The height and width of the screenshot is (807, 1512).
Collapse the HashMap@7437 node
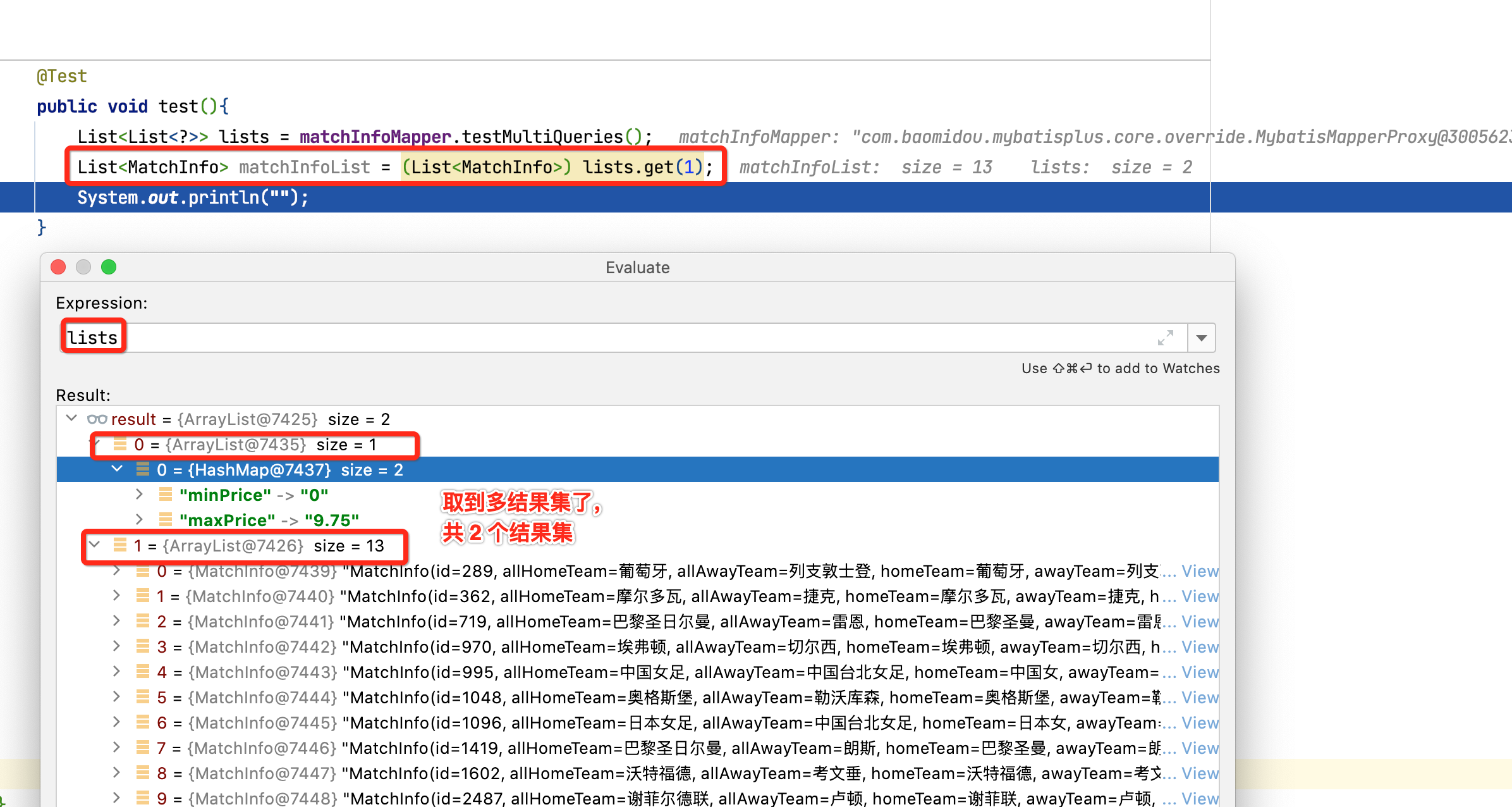[x=116, y=469]
